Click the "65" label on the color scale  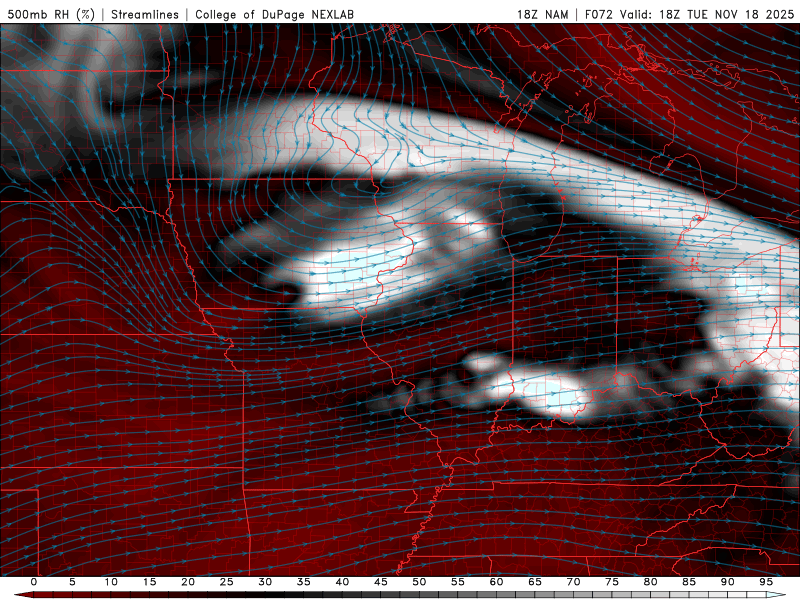tap(535, 582)
